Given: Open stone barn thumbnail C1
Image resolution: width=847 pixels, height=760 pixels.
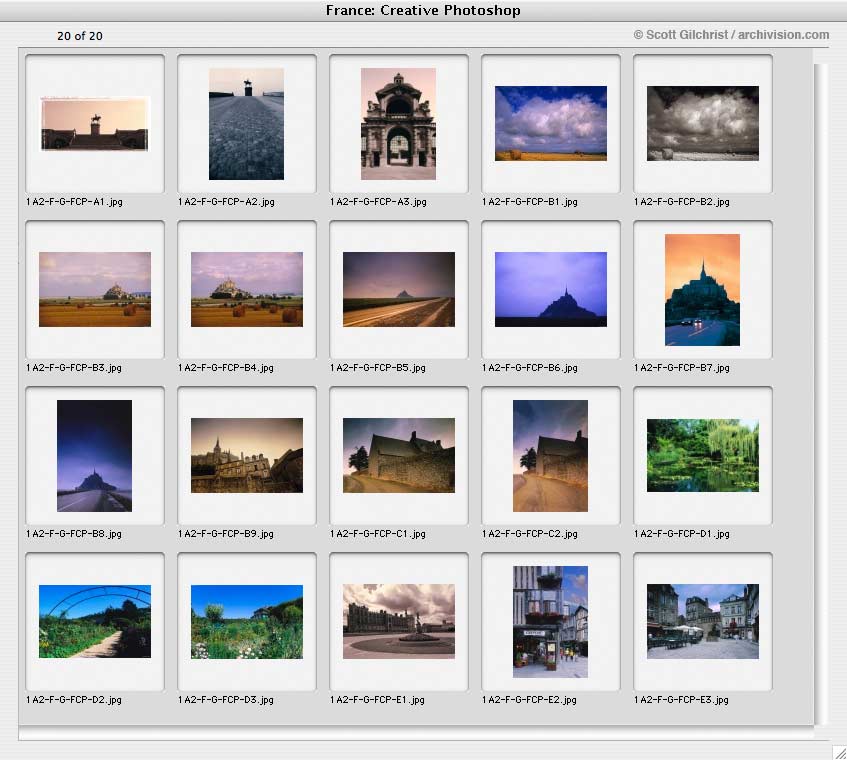Looking at the screenshot, I should point(399,455).
